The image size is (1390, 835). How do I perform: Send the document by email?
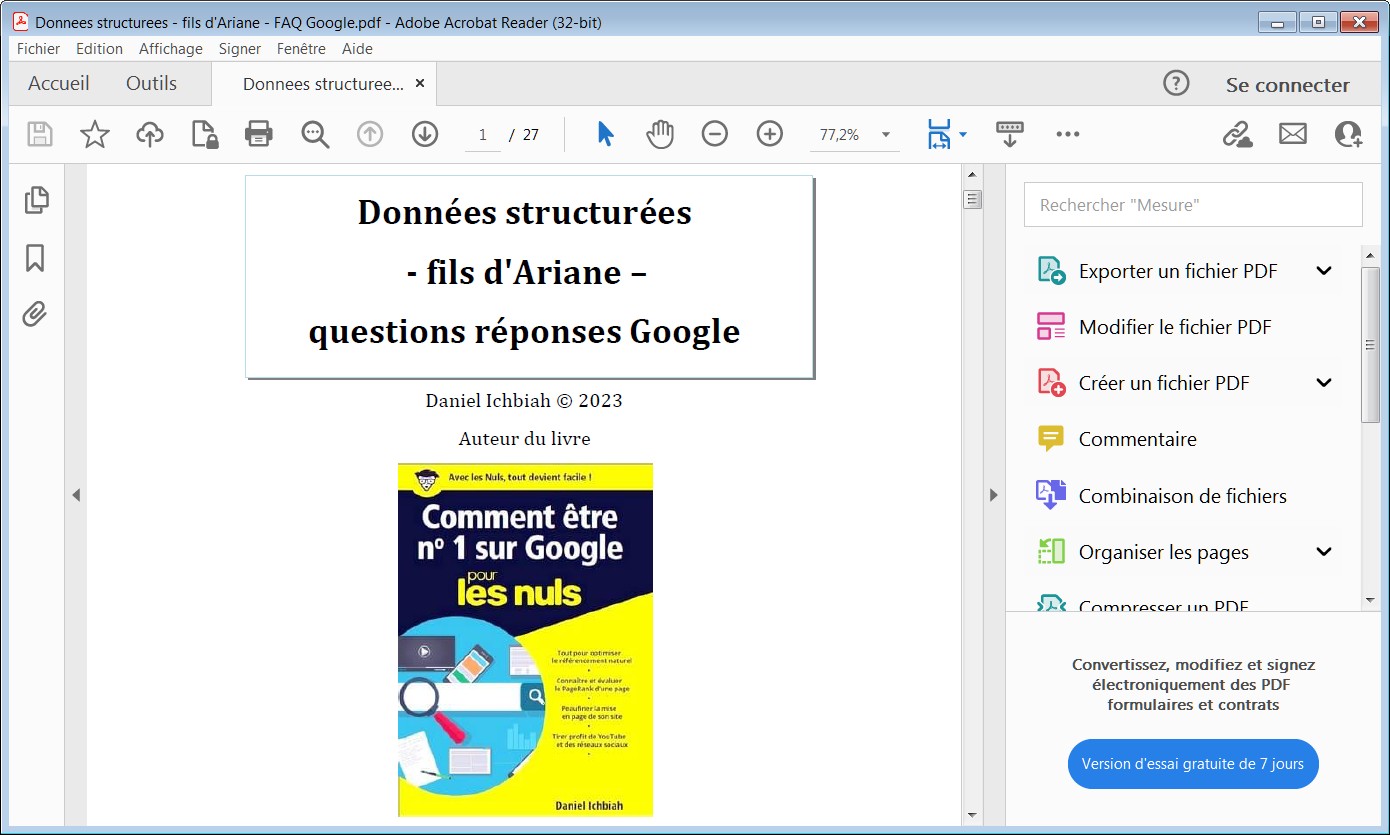point(1293,134)
